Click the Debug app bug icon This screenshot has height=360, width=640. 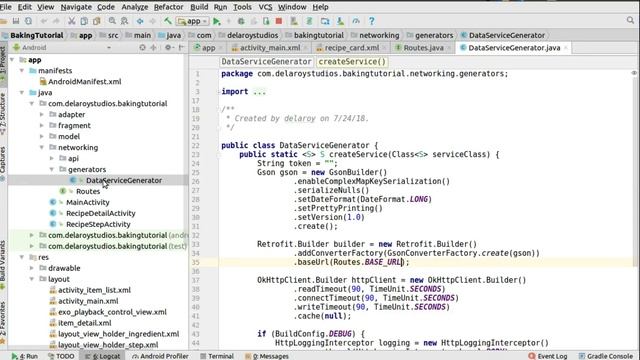[x=241, y=21]
